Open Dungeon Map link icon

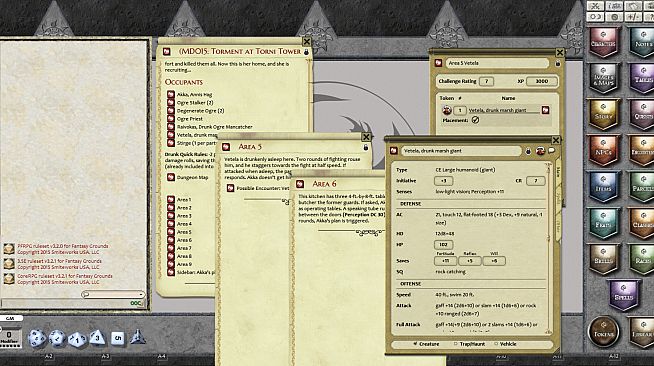171,177
